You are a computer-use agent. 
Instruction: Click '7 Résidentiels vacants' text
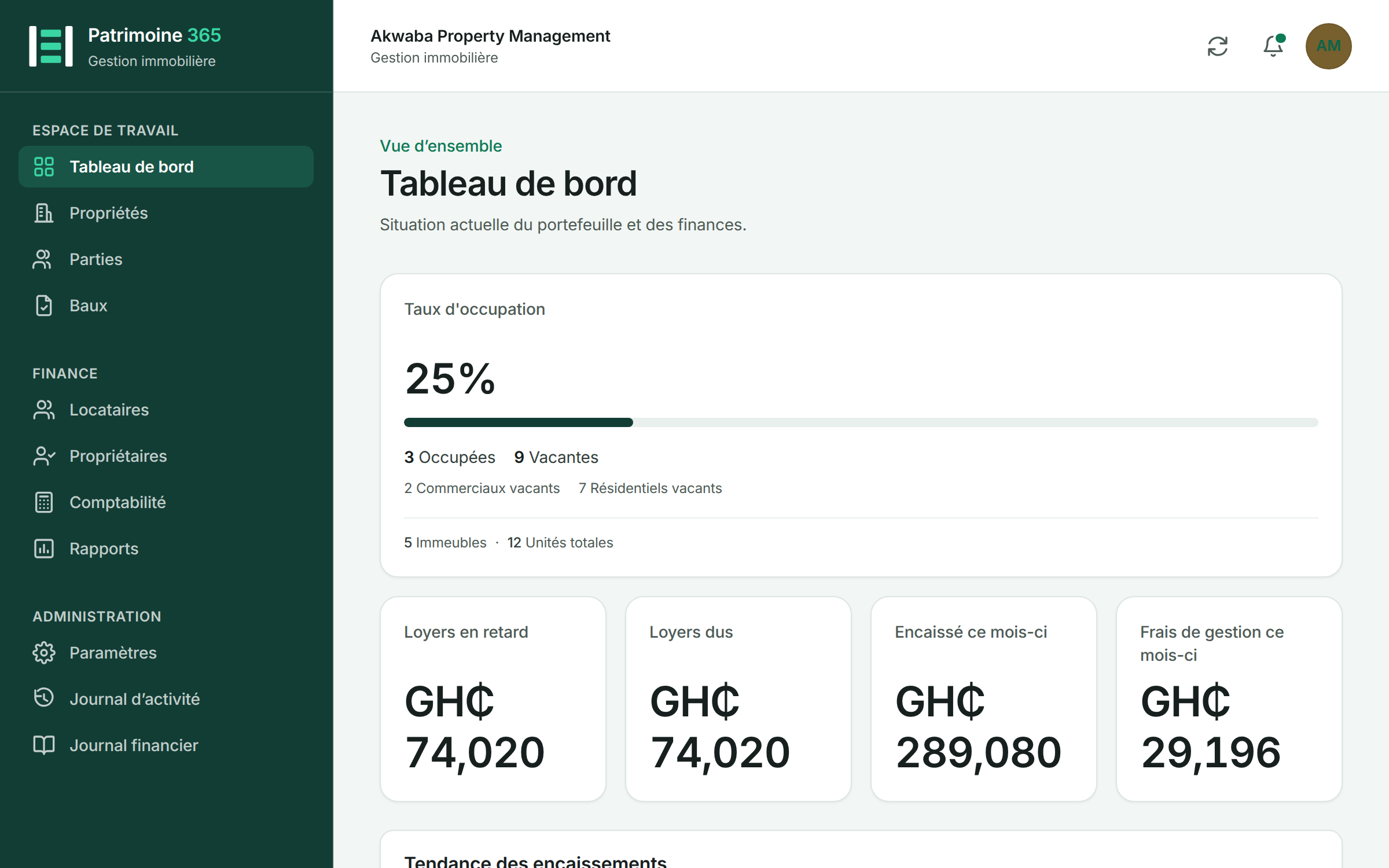point(651,488)
